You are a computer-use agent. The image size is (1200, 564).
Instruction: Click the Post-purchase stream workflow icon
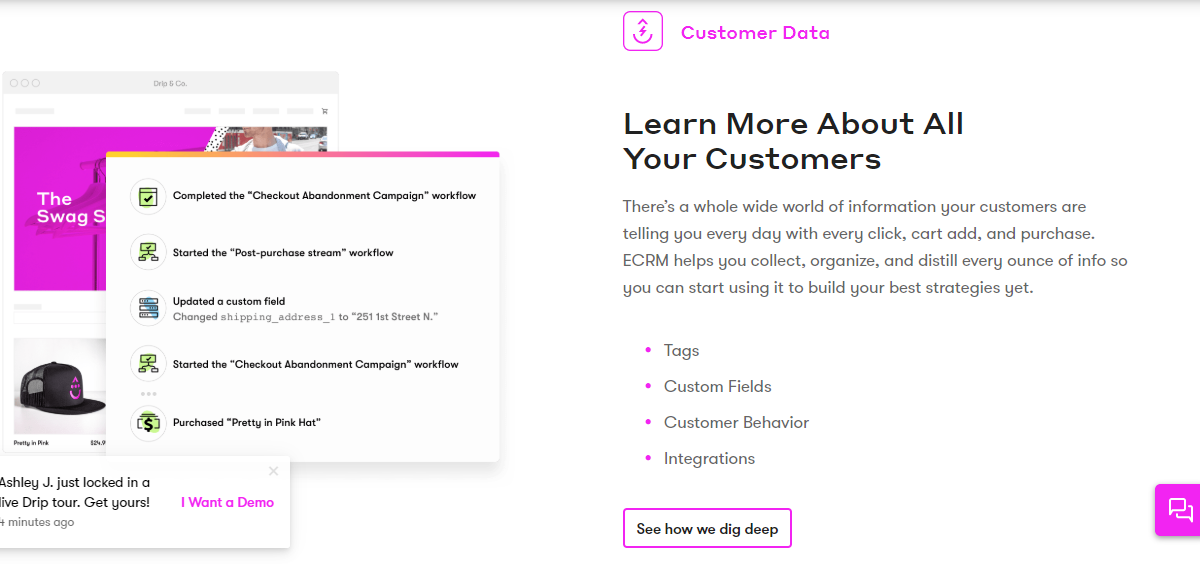(148, 252)
